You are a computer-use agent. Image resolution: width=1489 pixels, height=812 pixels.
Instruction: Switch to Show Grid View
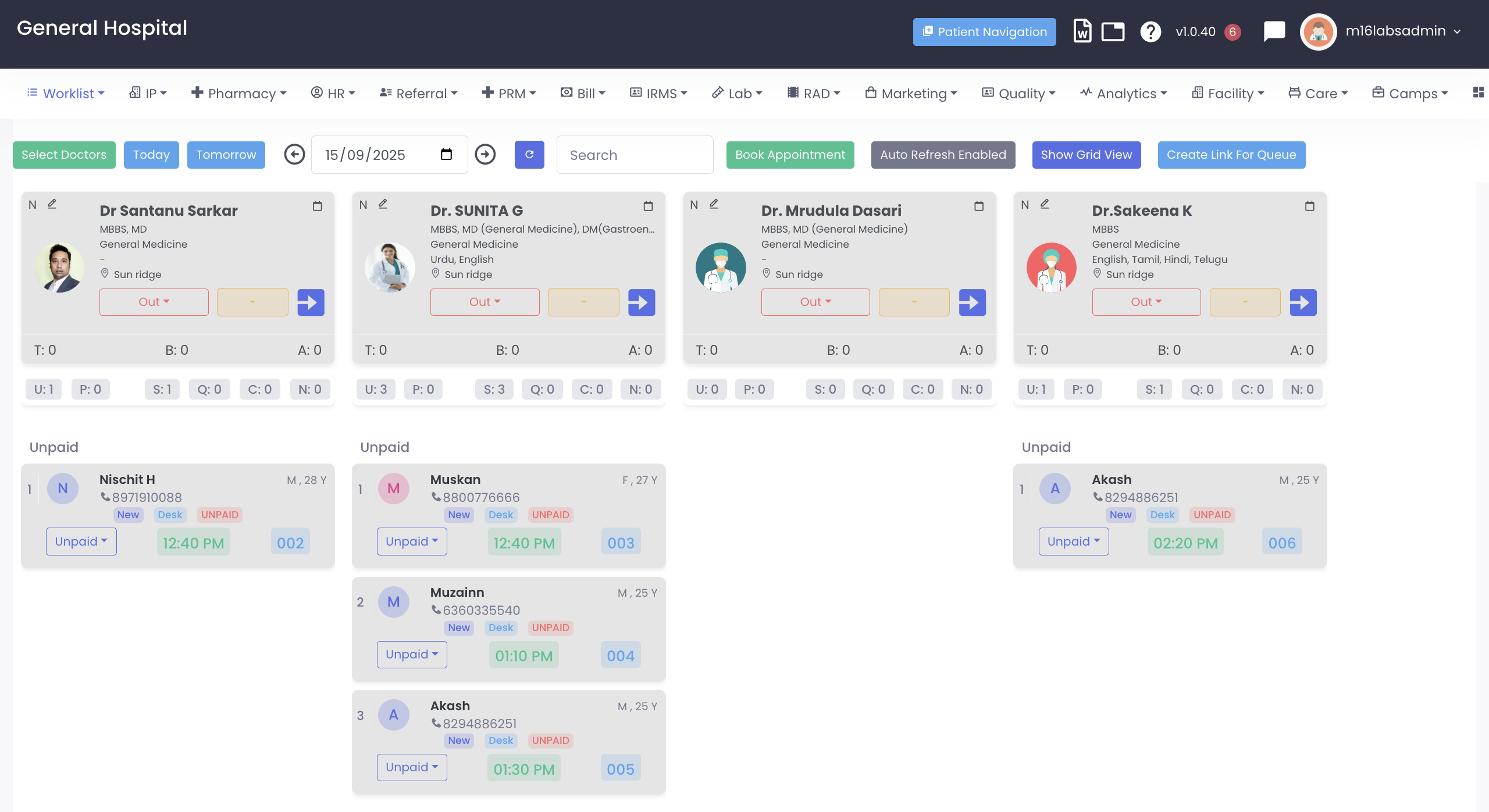click(1086, 155)
